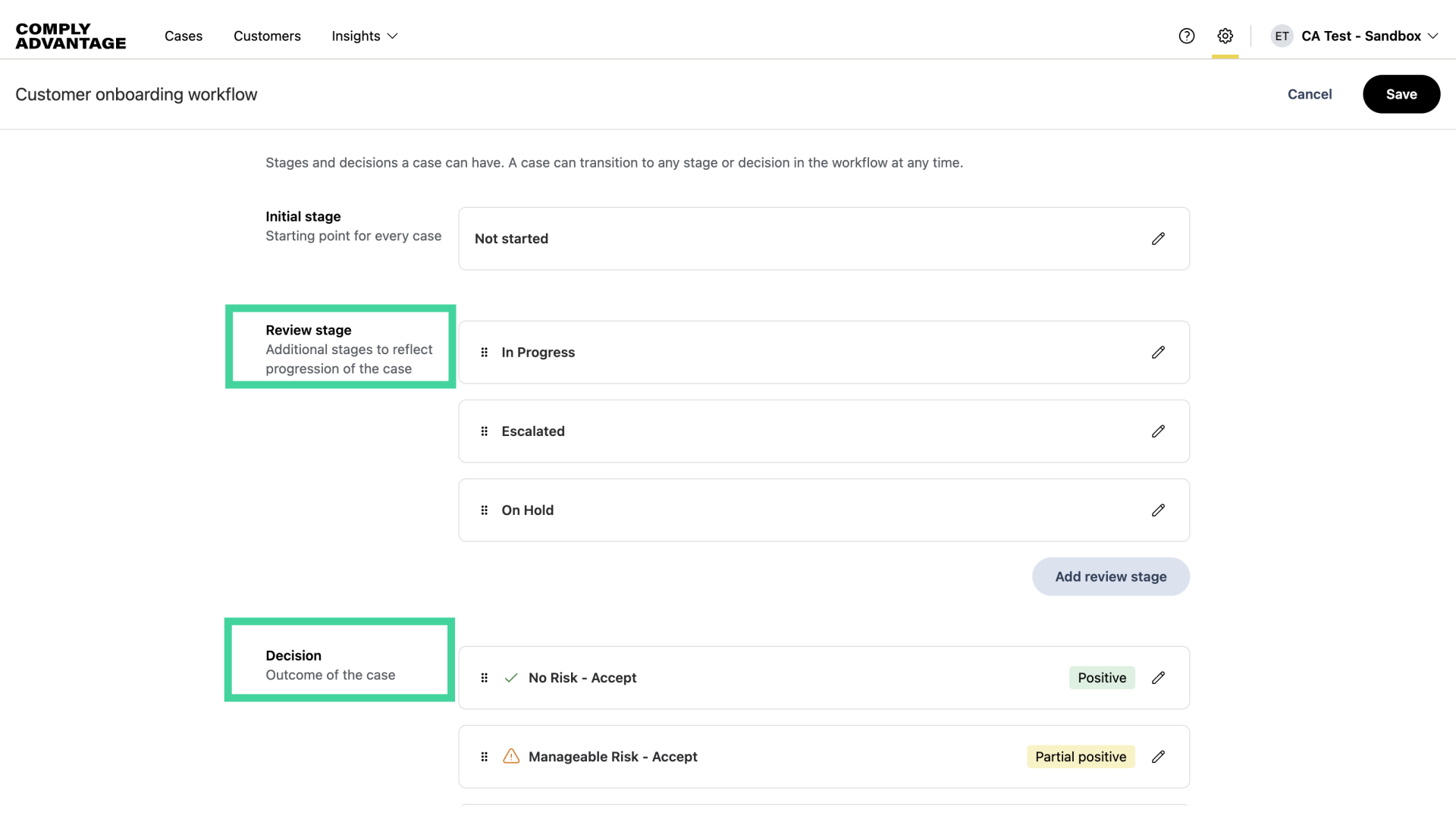Switch to the Cases tab
This screenshot has width=1456, height=819.
coord(183,36)
